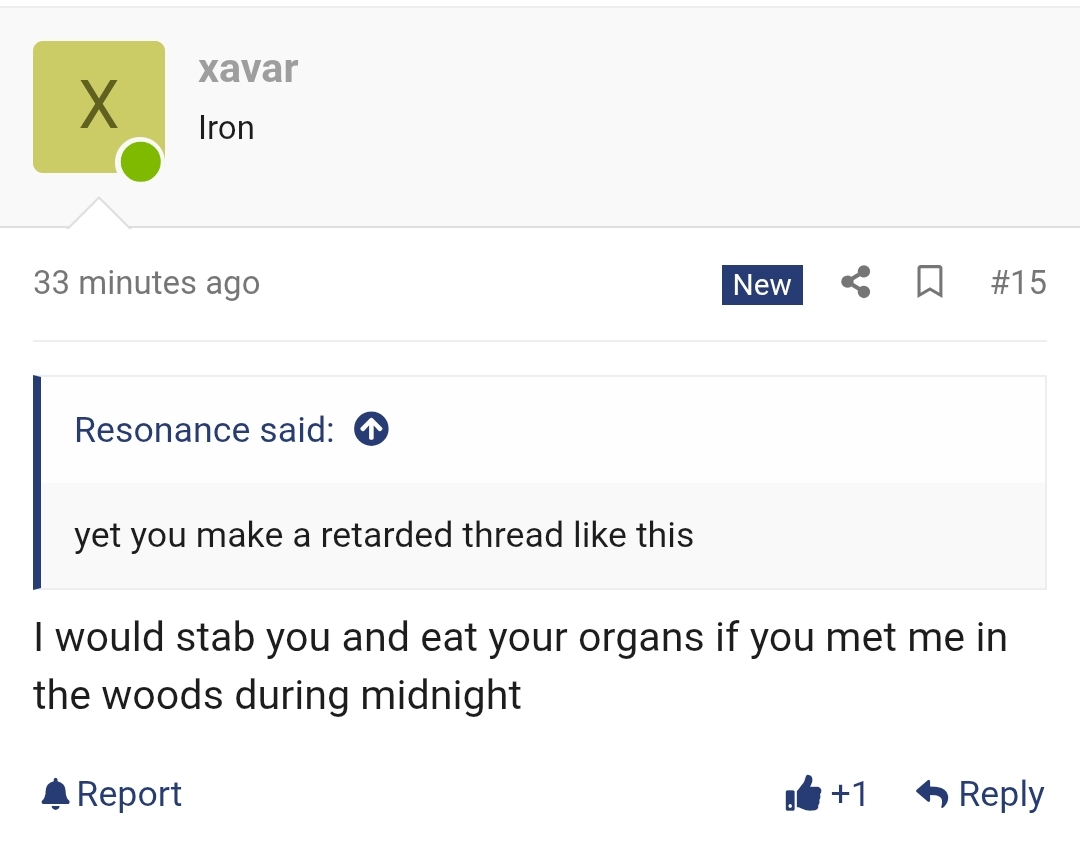
Task: Click the +1 reaction count
Action: [849, 794]
